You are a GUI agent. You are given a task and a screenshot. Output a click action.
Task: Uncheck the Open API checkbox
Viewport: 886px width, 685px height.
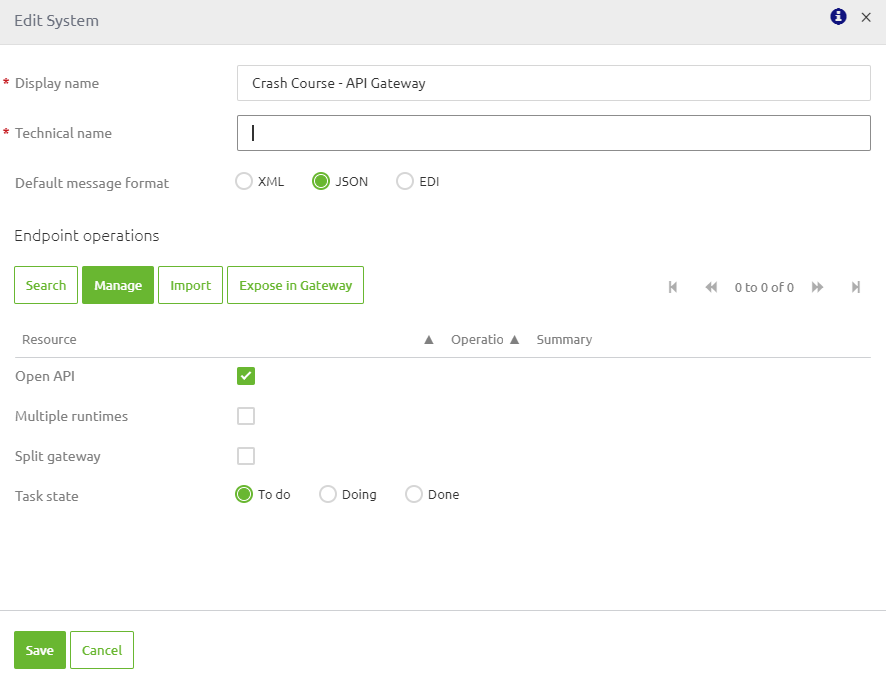pos(245,376)
